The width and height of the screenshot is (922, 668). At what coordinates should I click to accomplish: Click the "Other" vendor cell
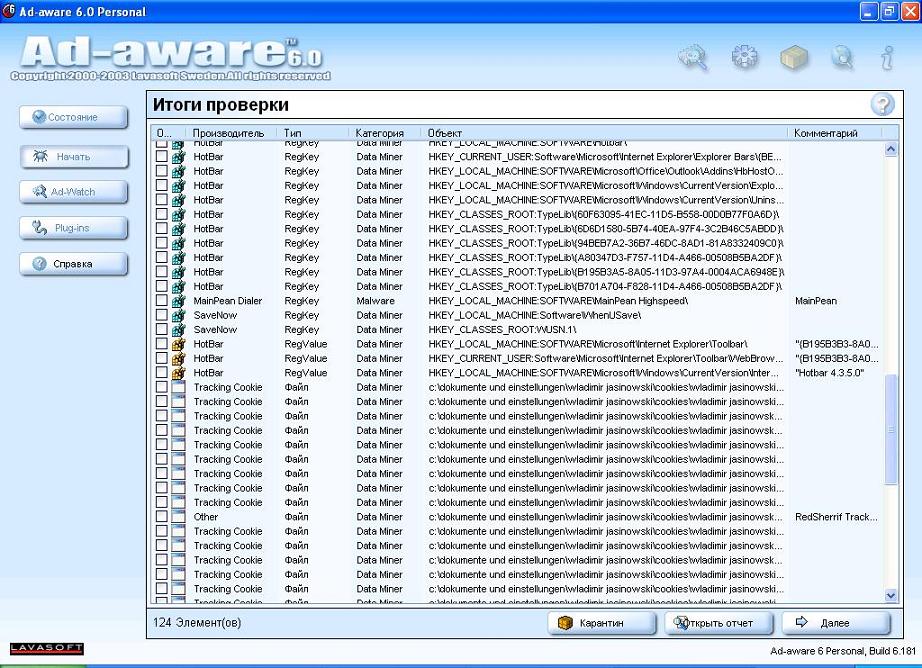[x=206, y=517]
